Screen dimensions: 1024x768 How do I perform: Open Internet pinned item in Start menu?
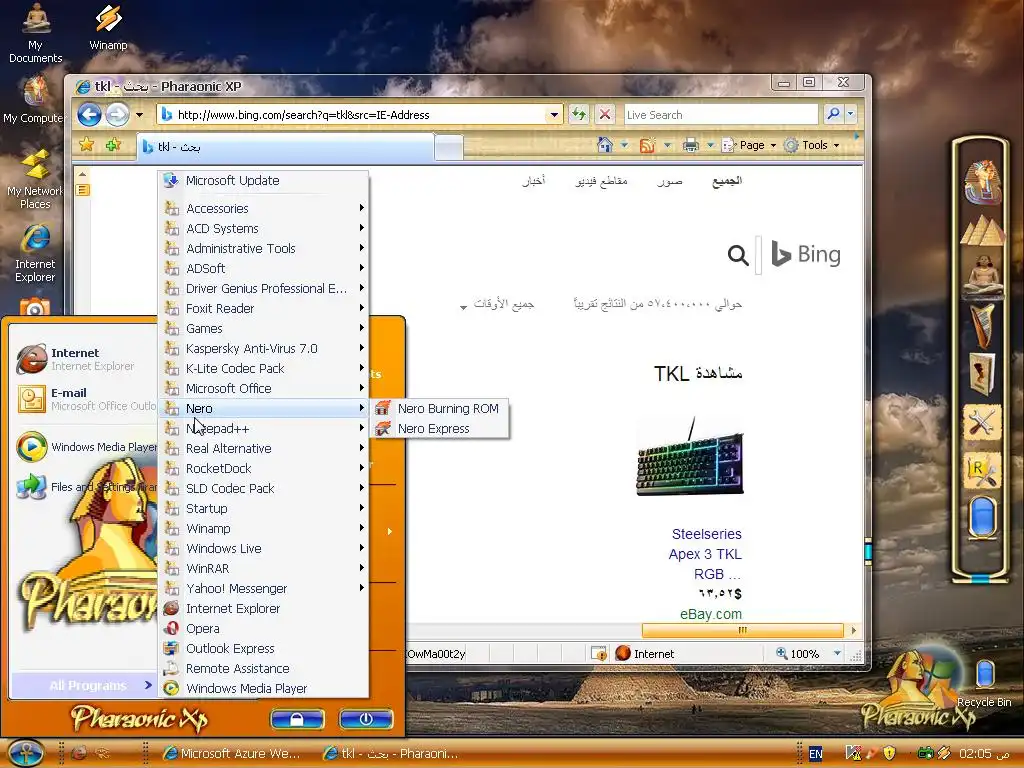click(x=84, y=359)
